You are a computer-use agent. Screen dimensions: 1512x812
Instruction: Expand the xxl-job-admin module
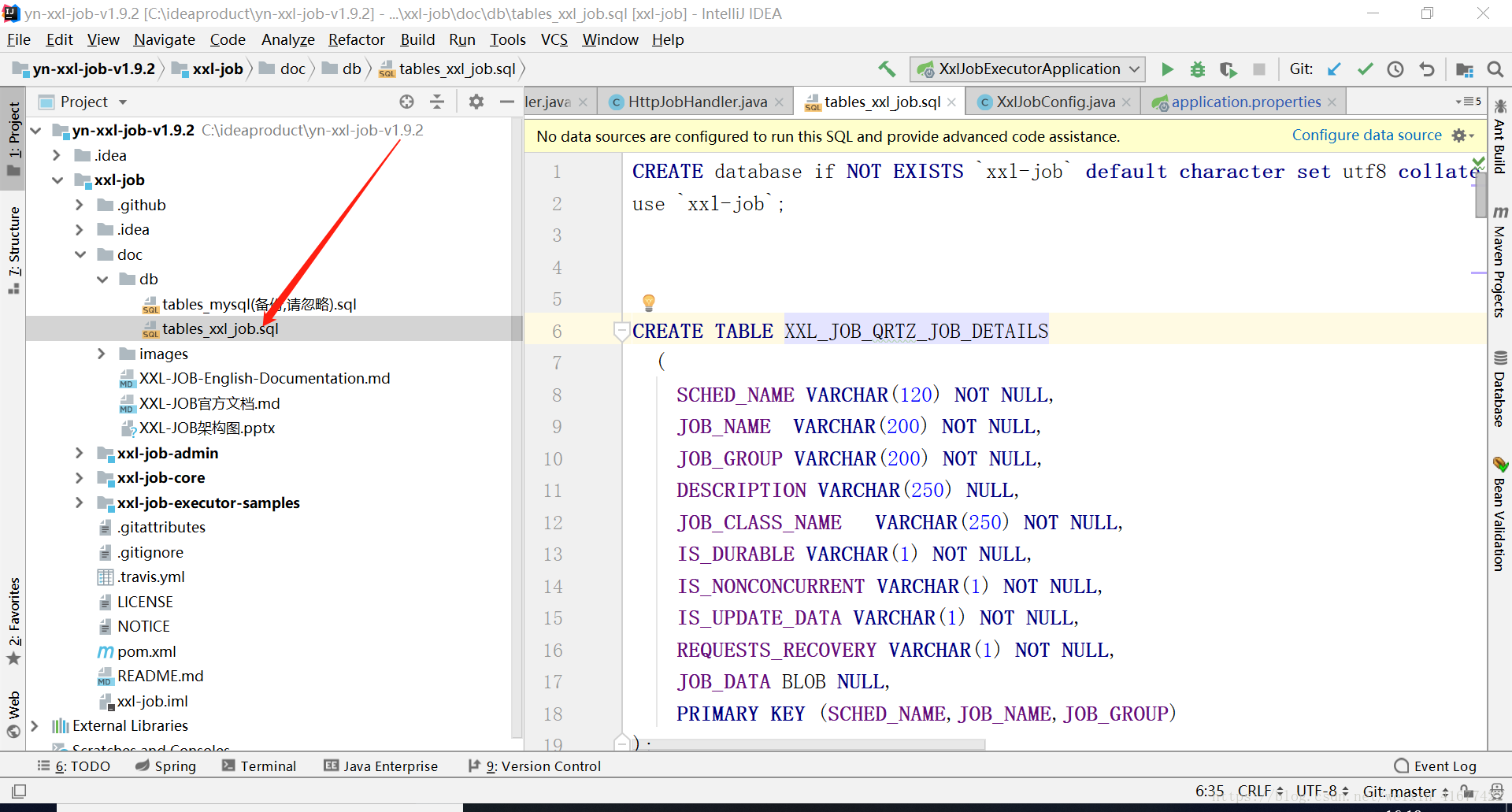79,453
